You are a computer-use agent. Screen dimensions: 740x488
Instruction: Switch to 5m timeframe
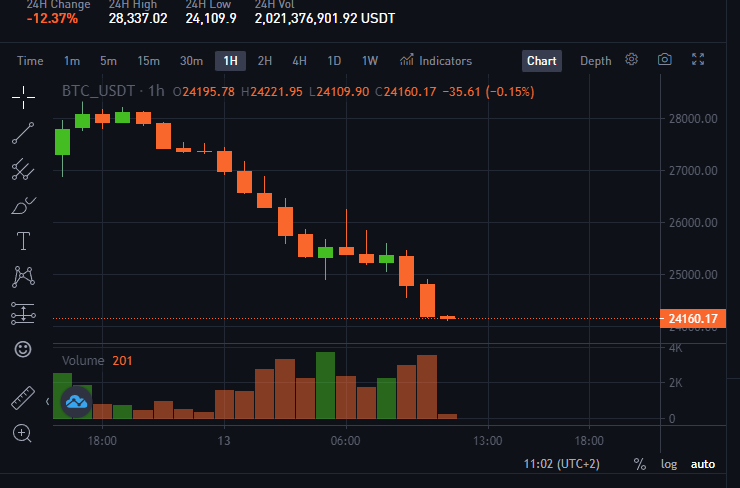[x=108, y=61]
